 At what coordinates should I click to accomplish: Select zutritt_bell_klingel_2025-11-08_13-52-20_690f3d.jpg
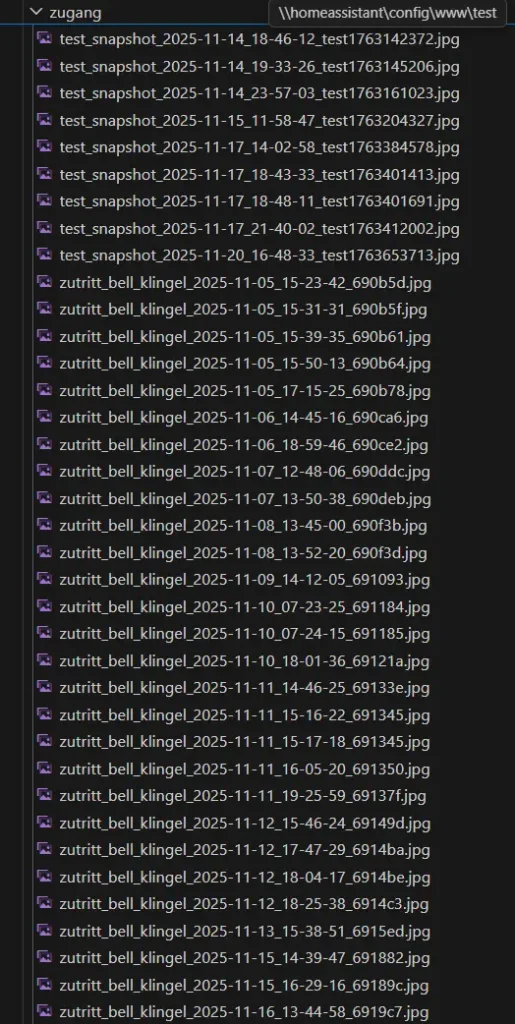coord(243,553)
